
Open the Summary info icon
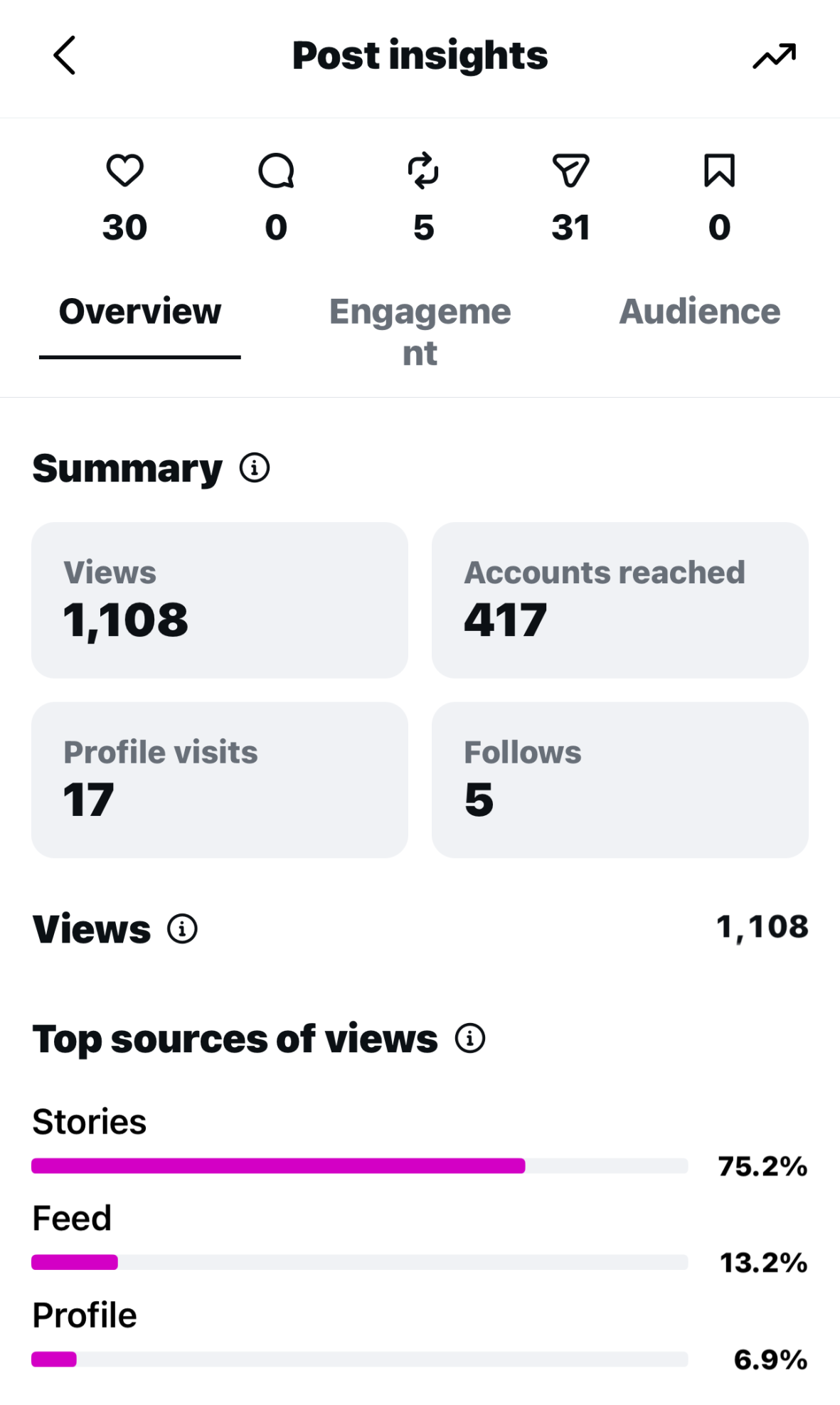[x=255, y=468]
